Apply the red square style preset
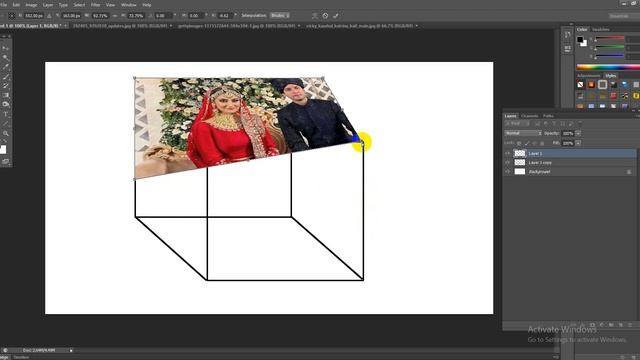The width and height of the screenshot is (640, 360). 613,96
